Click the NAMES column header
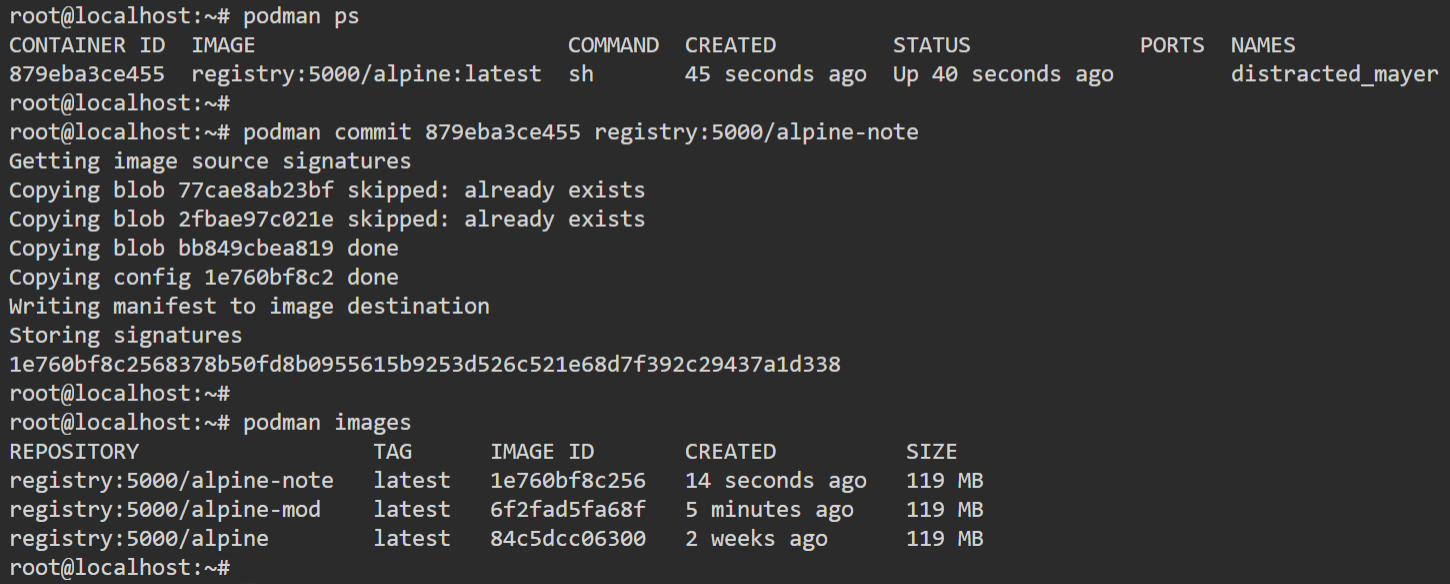The width and height of the screenshot is (1450, 584). tap(1262, 45)
